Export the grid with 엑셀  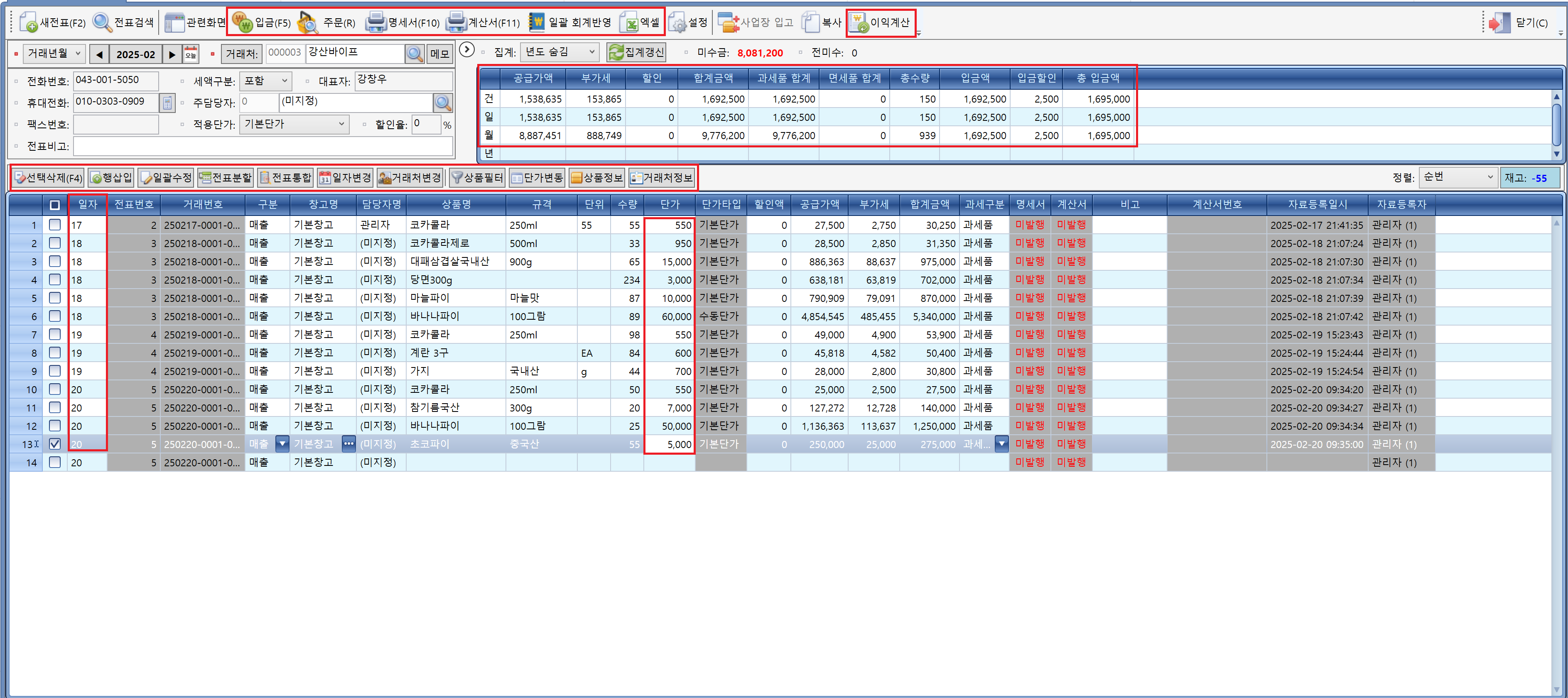[x=639, y=22]
